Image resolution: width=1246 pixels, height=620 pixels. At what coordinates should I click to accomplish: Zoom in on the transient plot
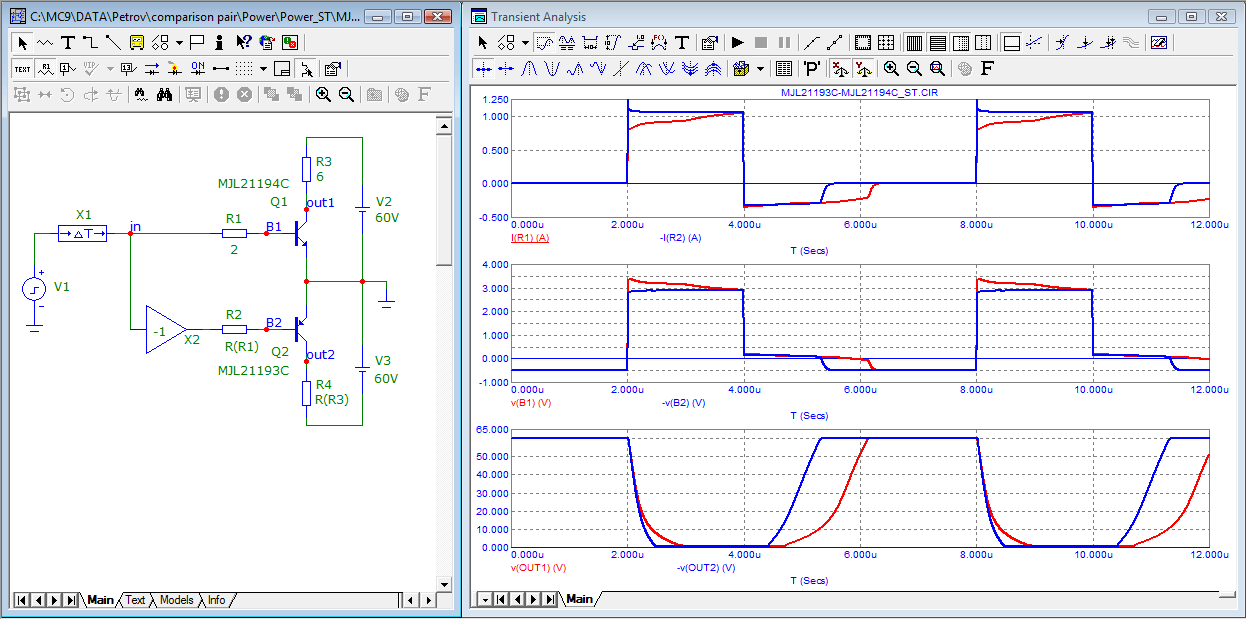[891, 69]
